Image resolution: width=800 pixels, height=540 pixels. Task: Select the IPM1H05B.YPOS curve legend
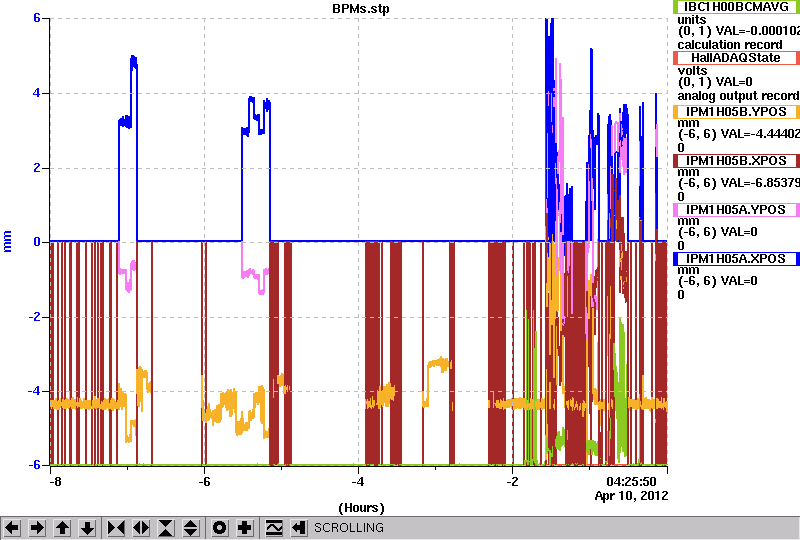click(x=736, y=112)
